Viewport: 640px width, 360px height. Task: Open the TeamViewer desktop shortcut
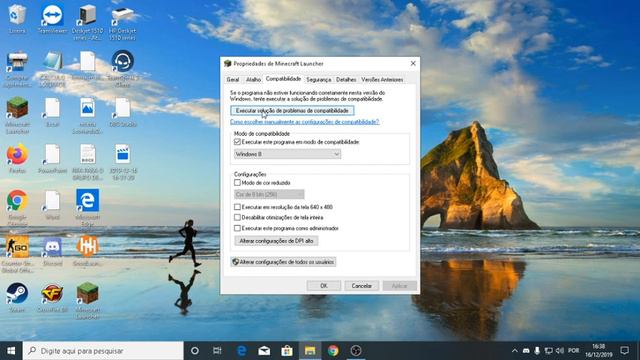52,18
